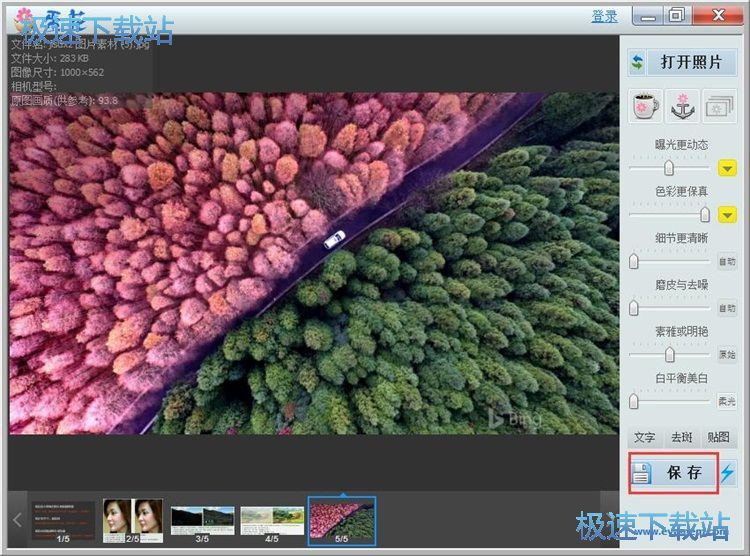This screenshot has height=556, width=750.
Task: Toggle 柔光 option for 白平衡美白
Action: coord(727,401)
